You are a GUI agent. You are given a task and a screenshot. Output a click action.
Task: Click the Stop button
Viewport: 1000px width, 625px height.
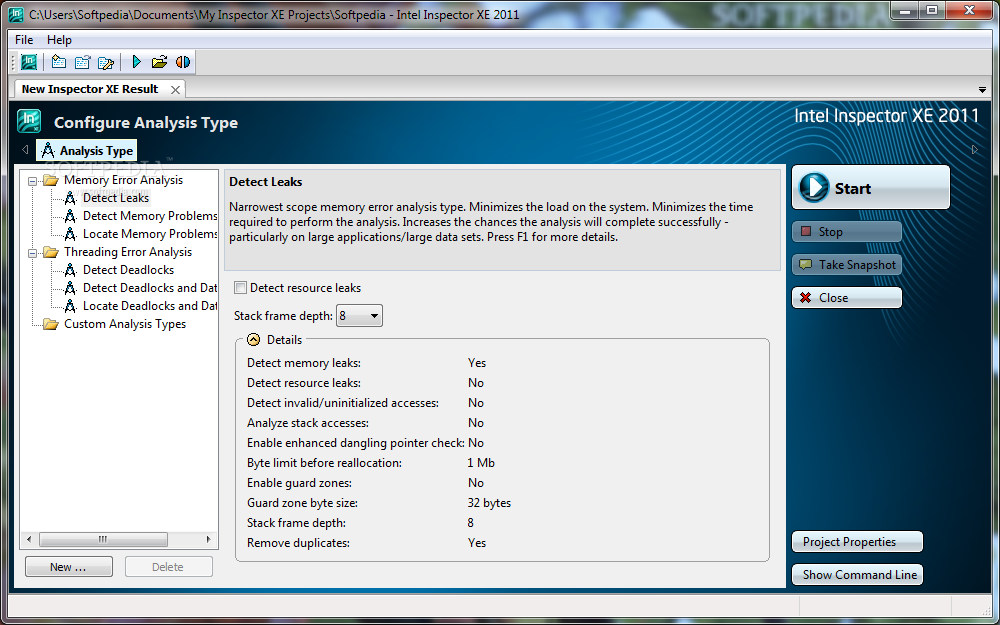[x=847, y=232]
